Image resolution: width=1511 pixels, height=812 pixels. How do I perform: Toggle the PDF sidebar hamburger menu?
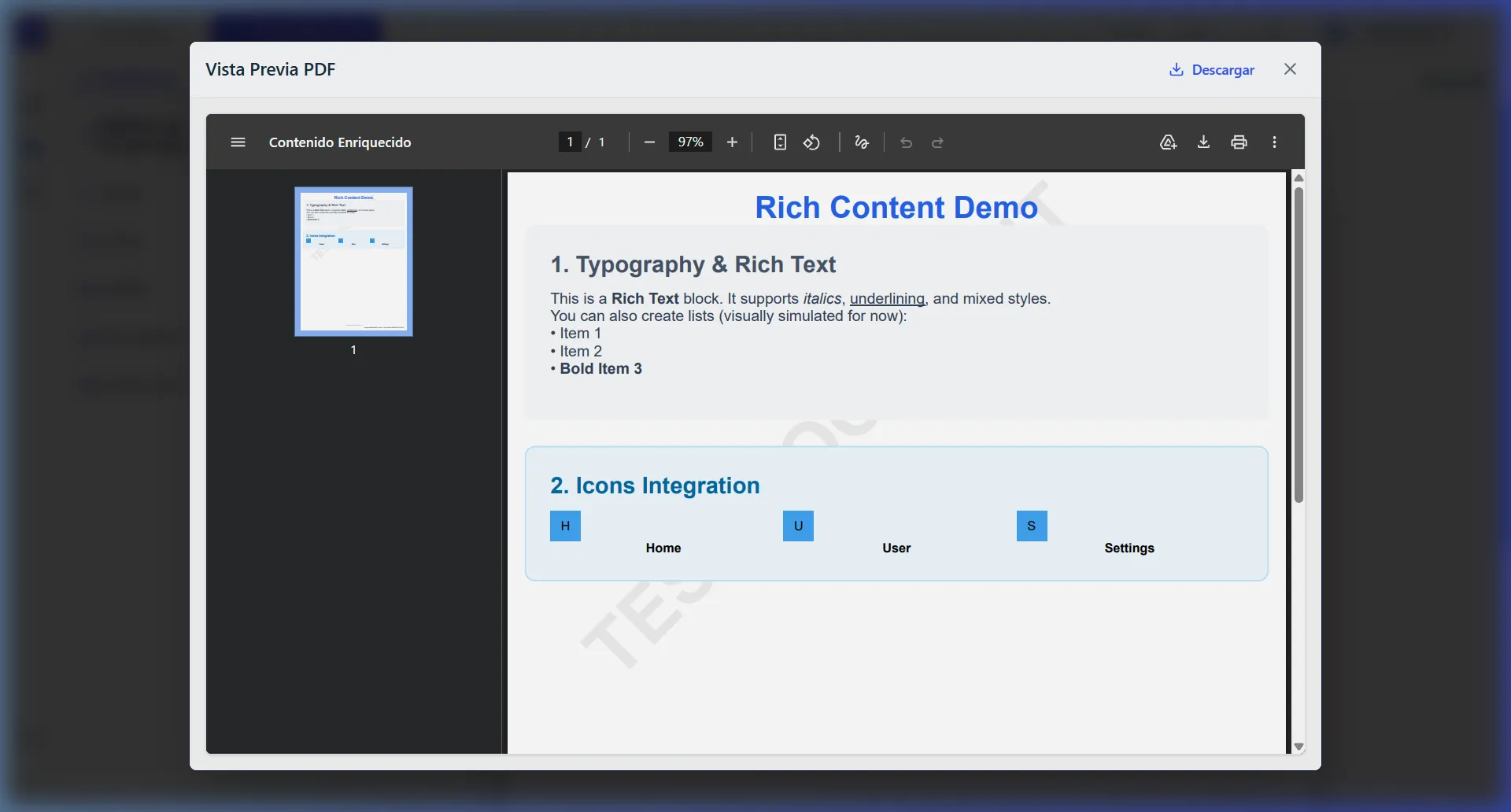coord(238,142)
